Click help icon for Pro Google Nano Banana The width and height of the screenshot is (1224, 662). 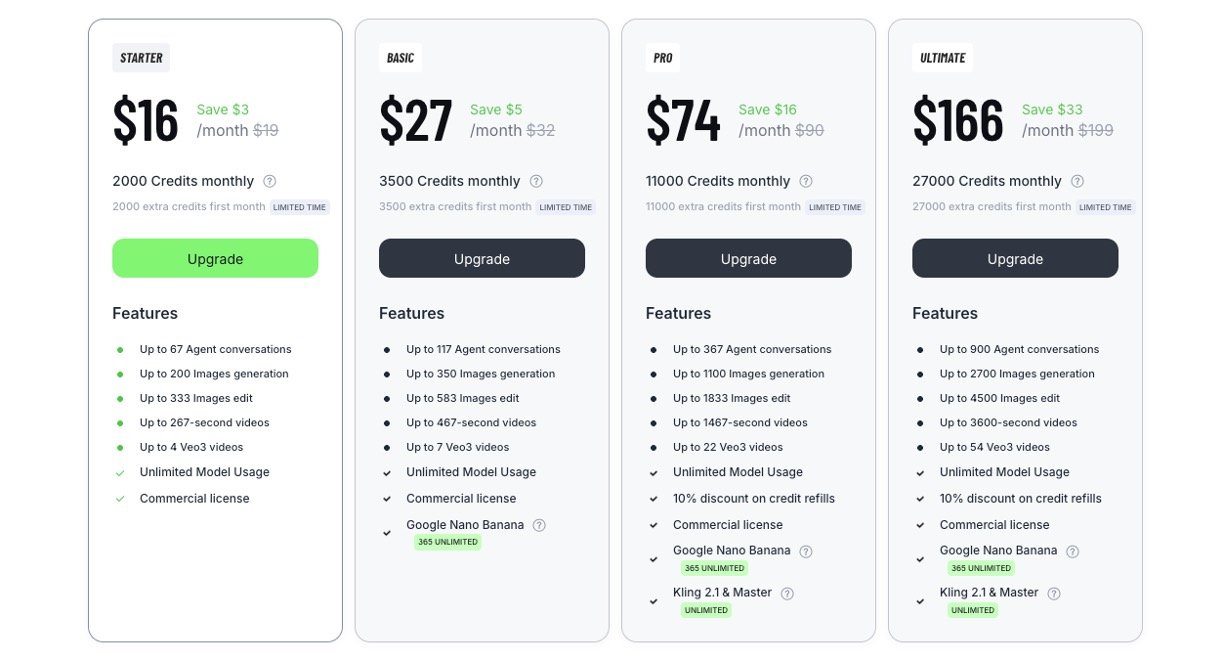click(x=806, y=551)
